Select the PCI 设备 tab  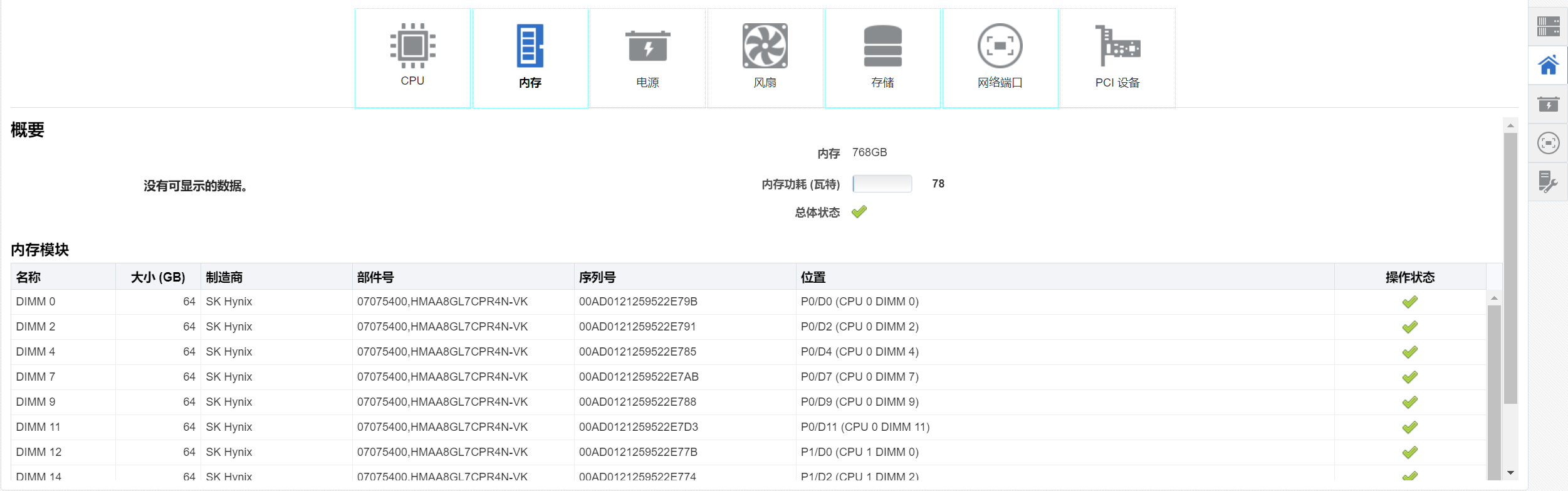coord(1117,58)
